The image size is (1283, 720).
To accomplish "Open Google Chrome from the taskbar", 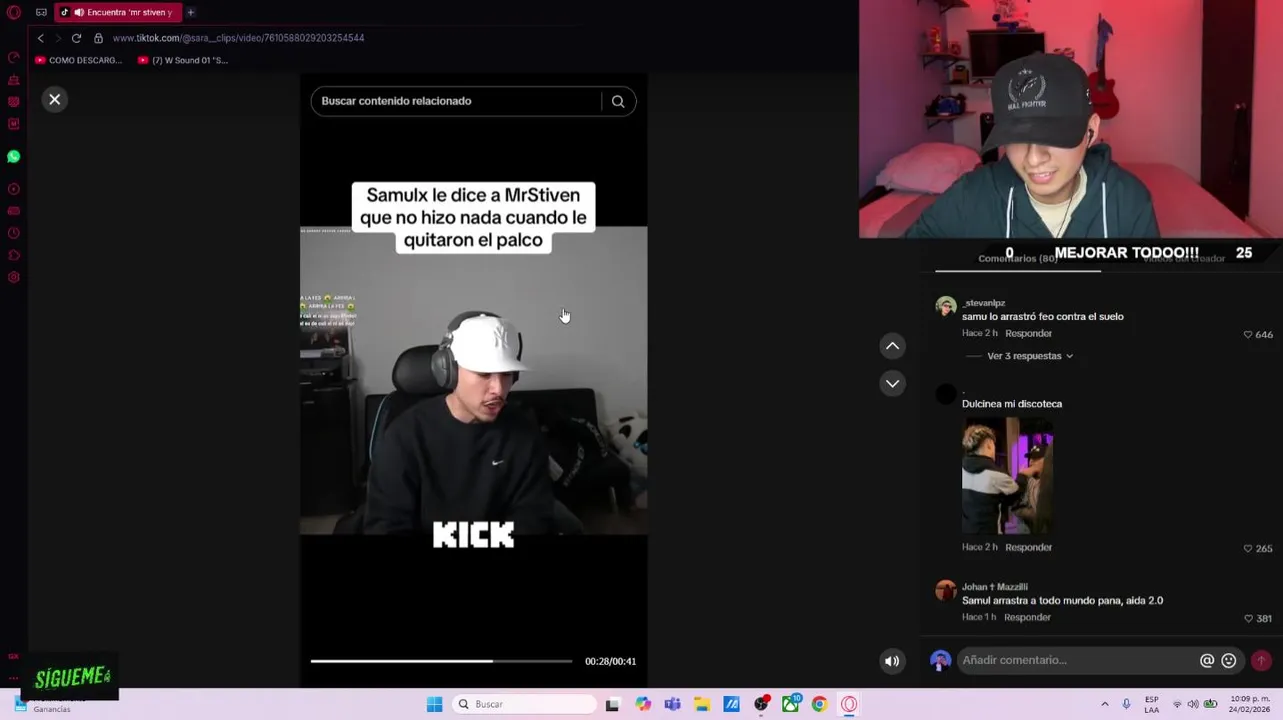I will point(819,704).
